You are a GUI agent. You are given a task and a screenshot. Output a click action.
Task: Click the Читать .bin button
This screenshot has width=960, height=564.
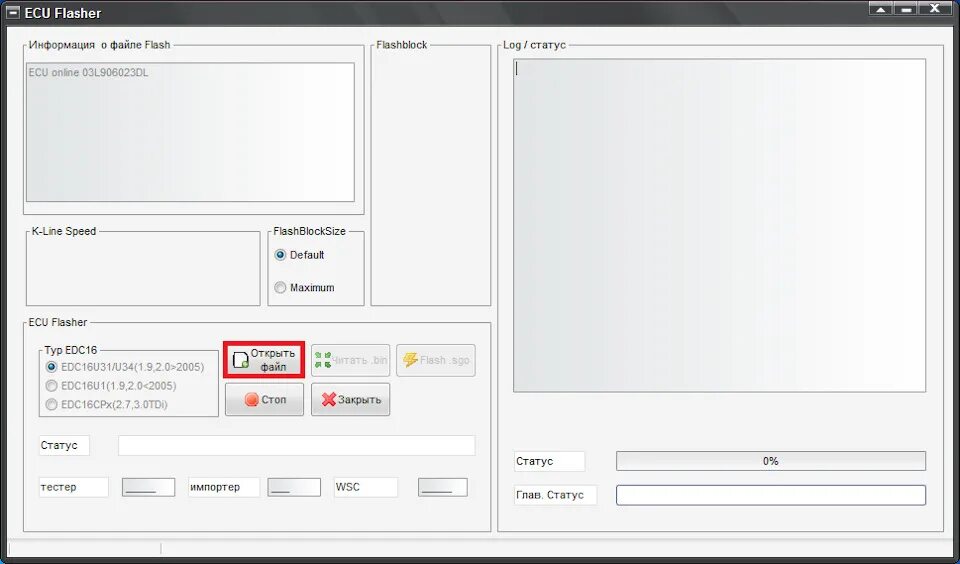click(350, 360)
